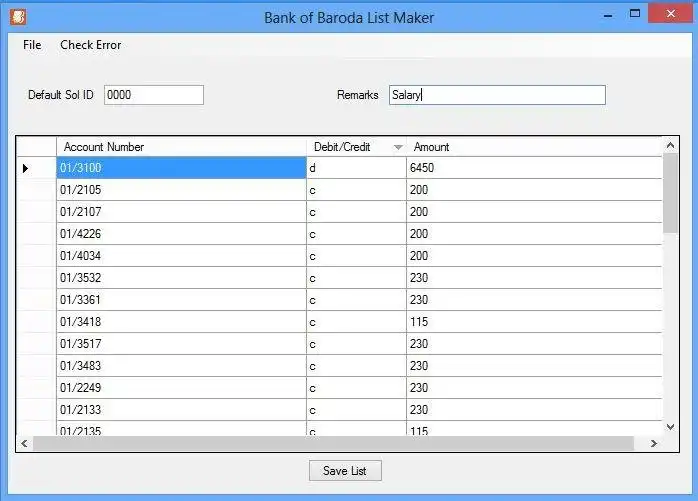The height and width of the screenshot is (501, 698).
Task: Select account cell 01/3483
Action: tap(182, 366)
